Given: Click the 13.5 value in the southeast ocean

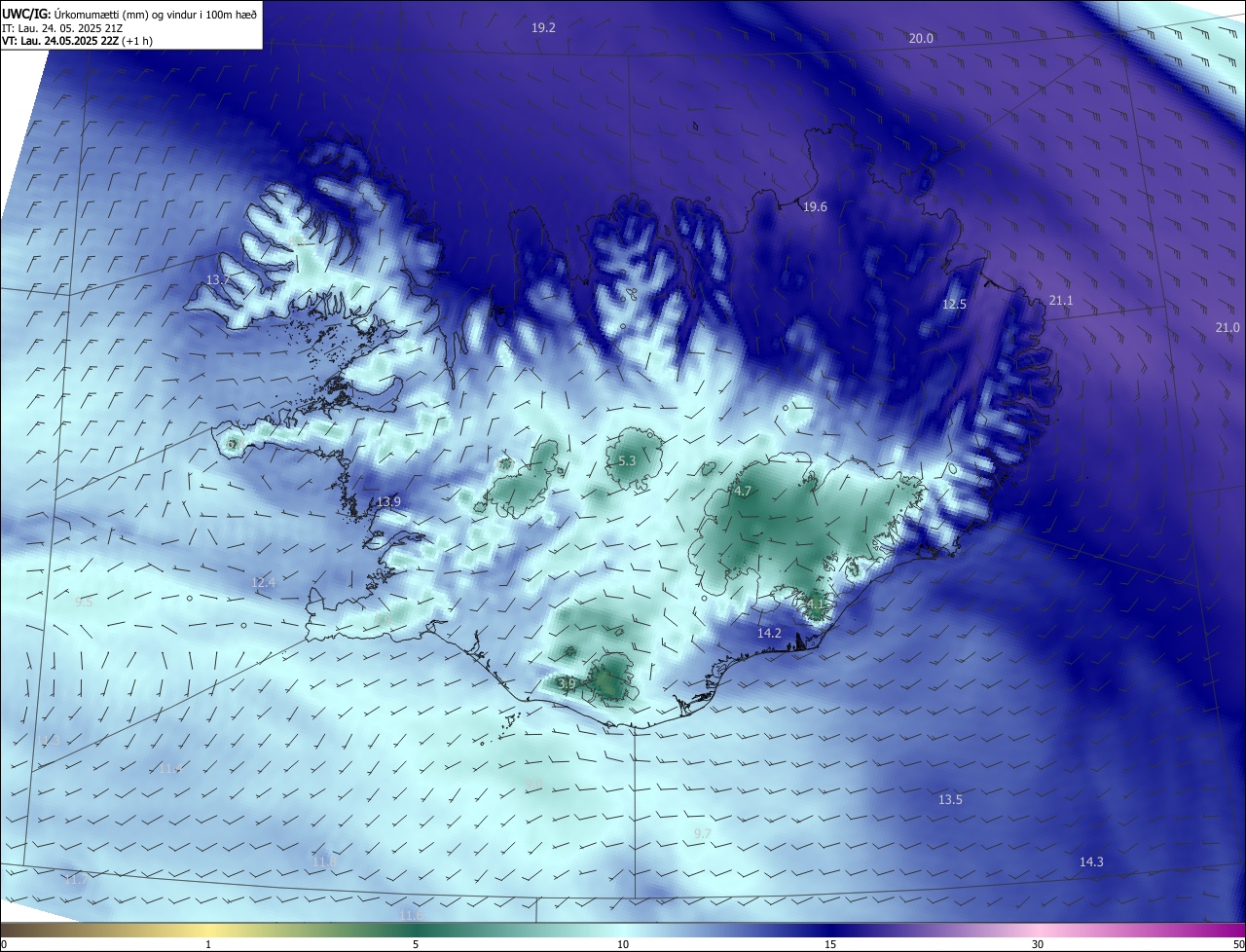Looking at the screenshot, I should [950, 800].
